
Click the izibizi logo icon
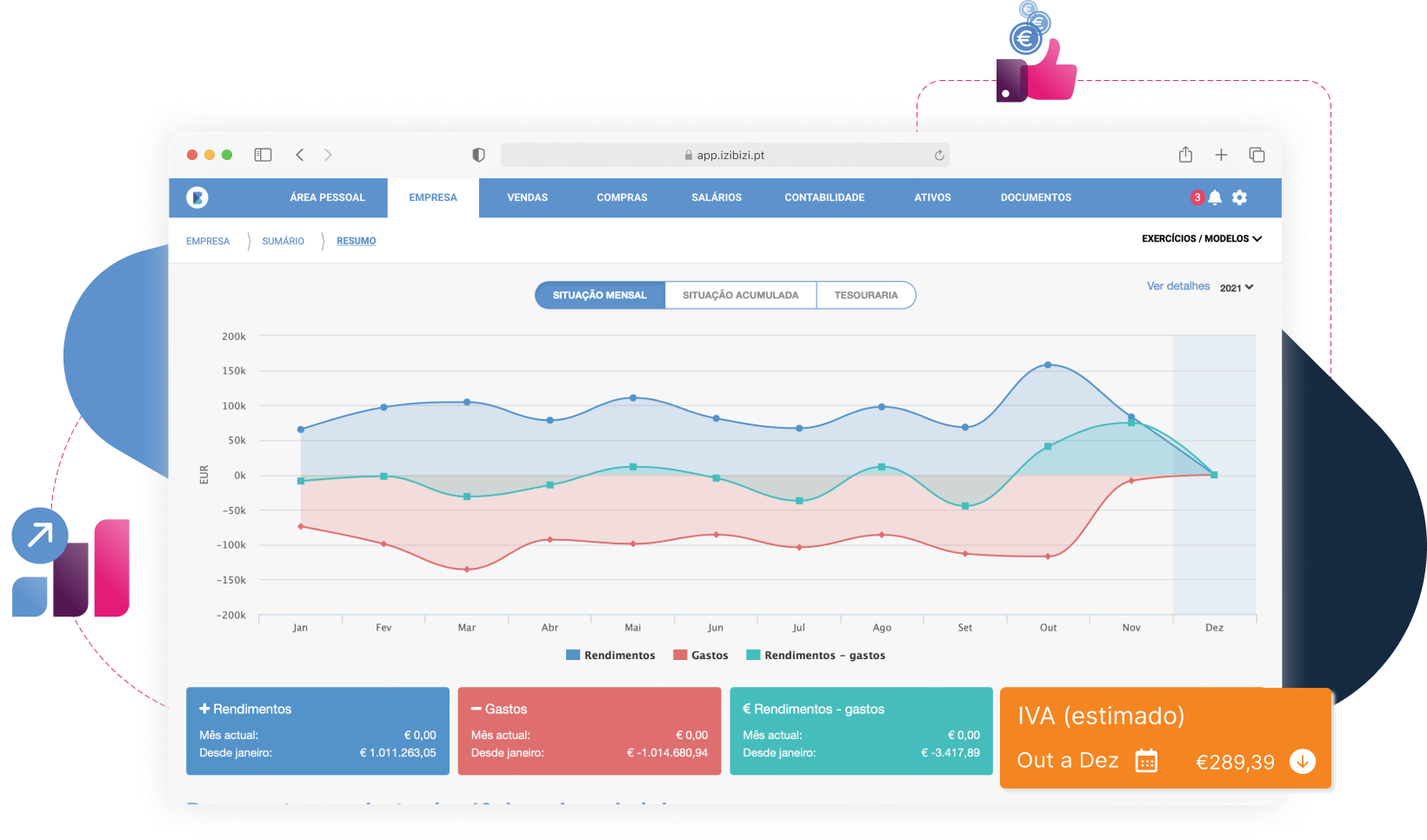(197, 197)
